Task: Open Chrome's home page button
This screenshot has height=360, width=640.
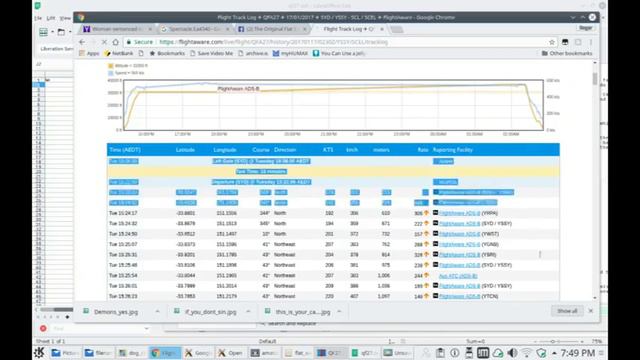Action: click(116, 42)
